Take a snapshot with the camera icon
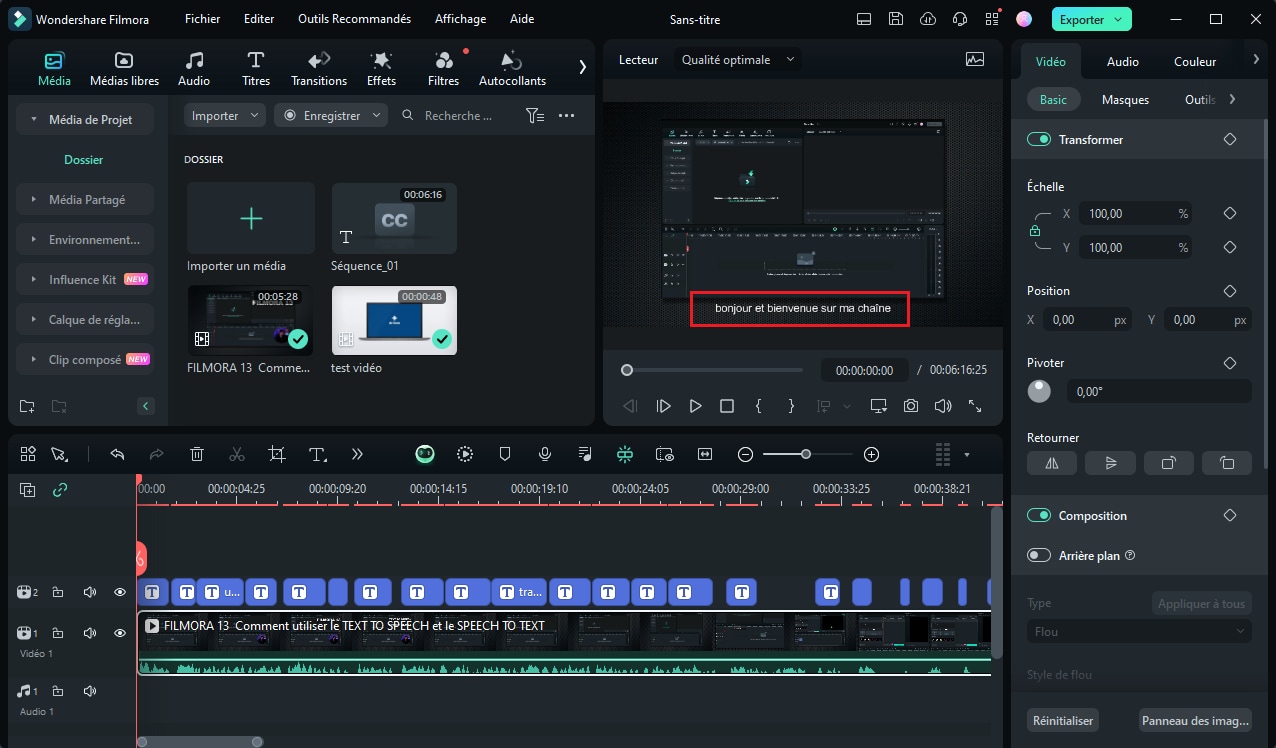 point(911,406)
